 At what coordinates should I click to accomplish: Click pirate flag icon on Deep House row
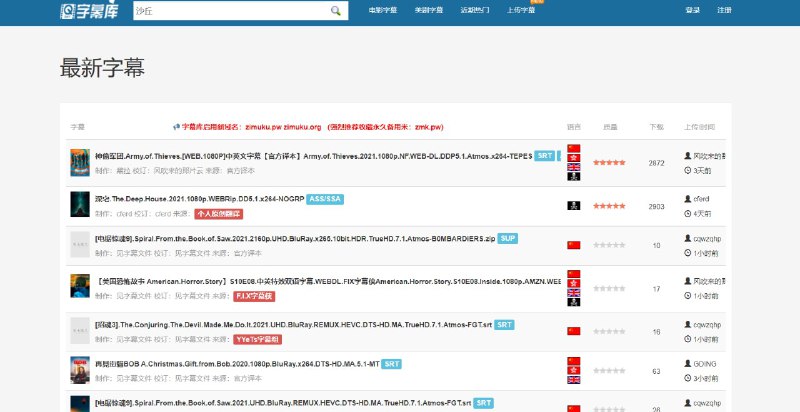click(x=573, y=205)
